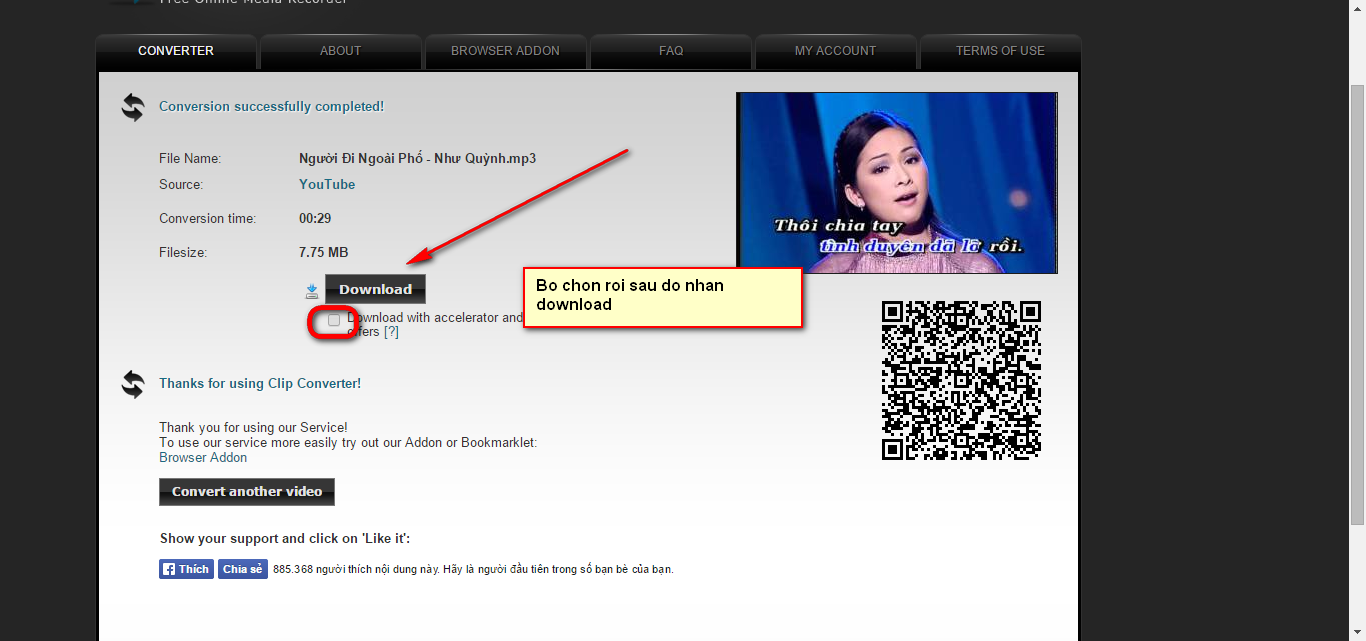This screenshot has height=641, width=1366.
Task: Open the [?] help link for offers
Action: tap(391, 332)
